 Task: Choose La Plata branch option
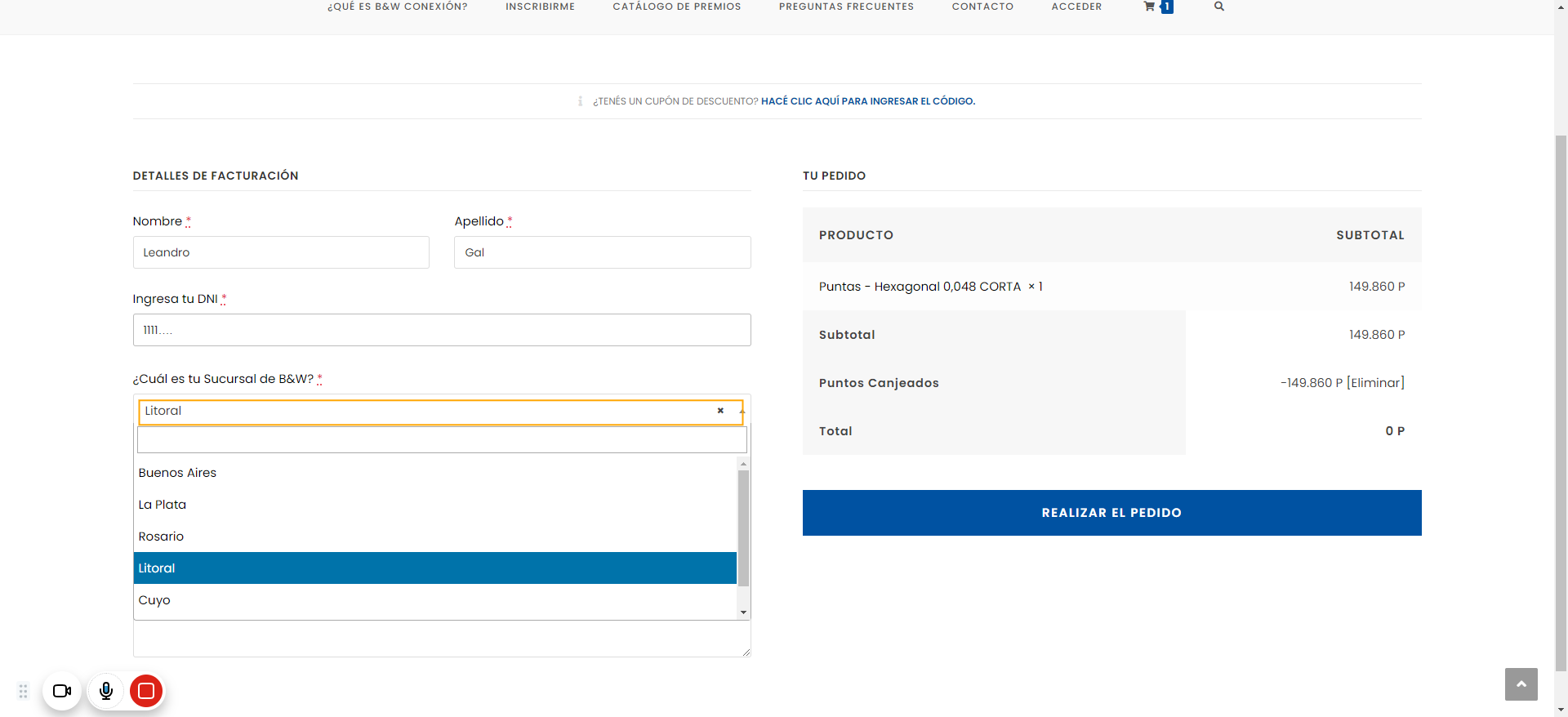click(x=163, y=505)
